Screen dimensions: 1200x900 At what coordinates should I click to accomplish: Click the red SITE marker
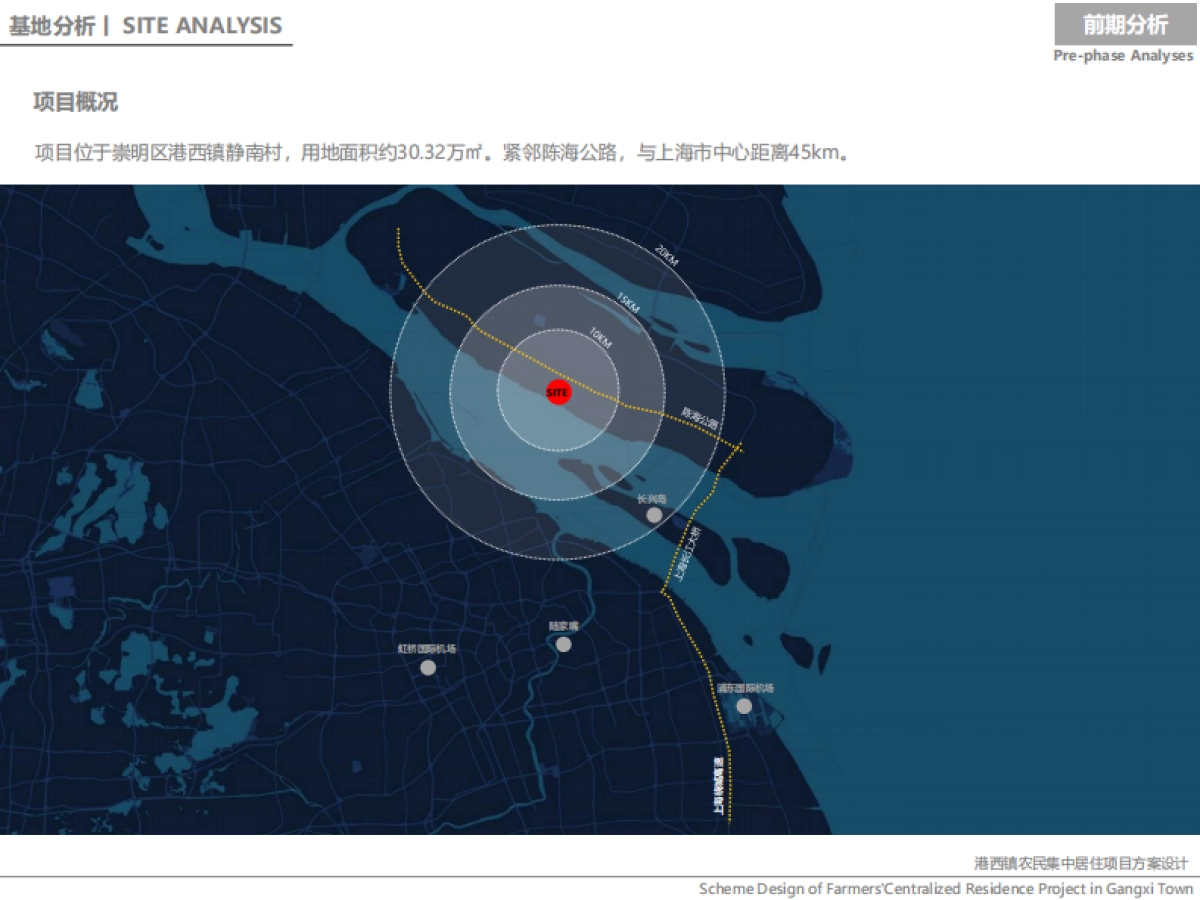(559, 393)
